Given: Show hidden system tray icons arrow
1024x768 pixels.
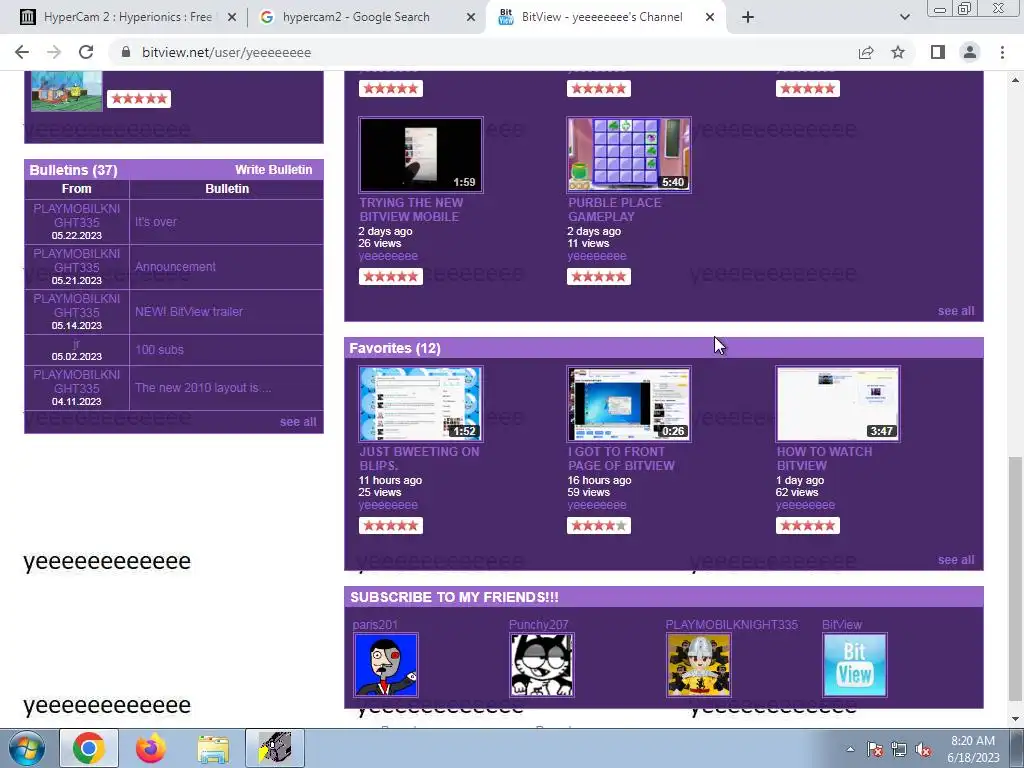Looking at the screenshot, I should 850,749.
